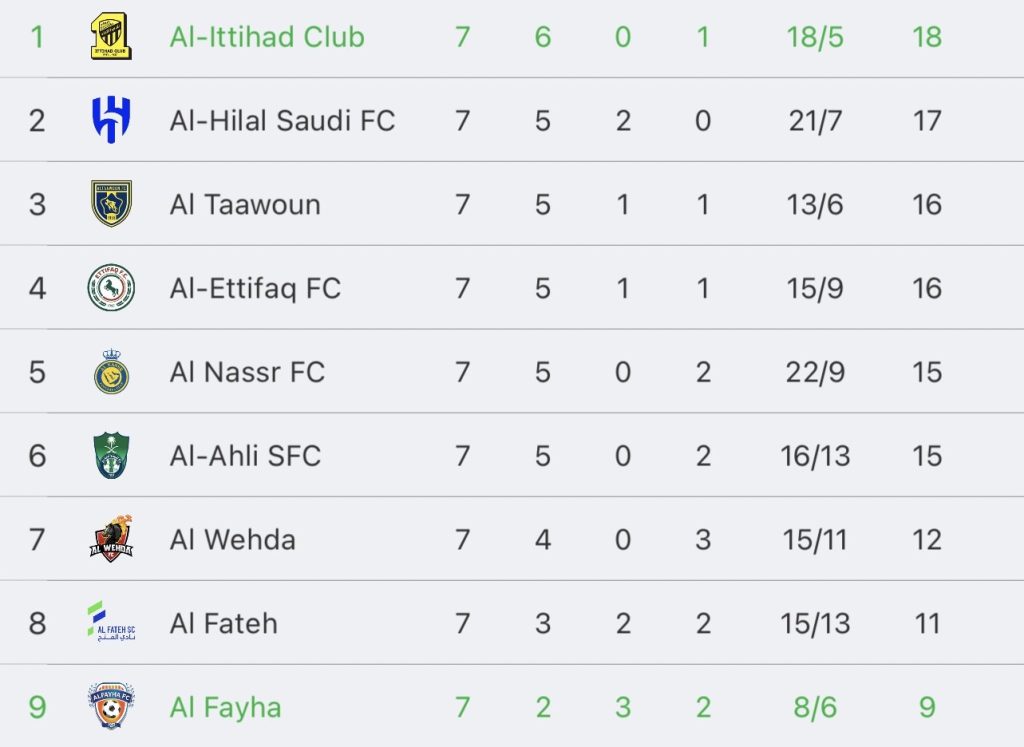The height and width of the screenshot is (747, 1024).
Task: Click the Al-Ittihad Club crest icon
Action: 111,37
